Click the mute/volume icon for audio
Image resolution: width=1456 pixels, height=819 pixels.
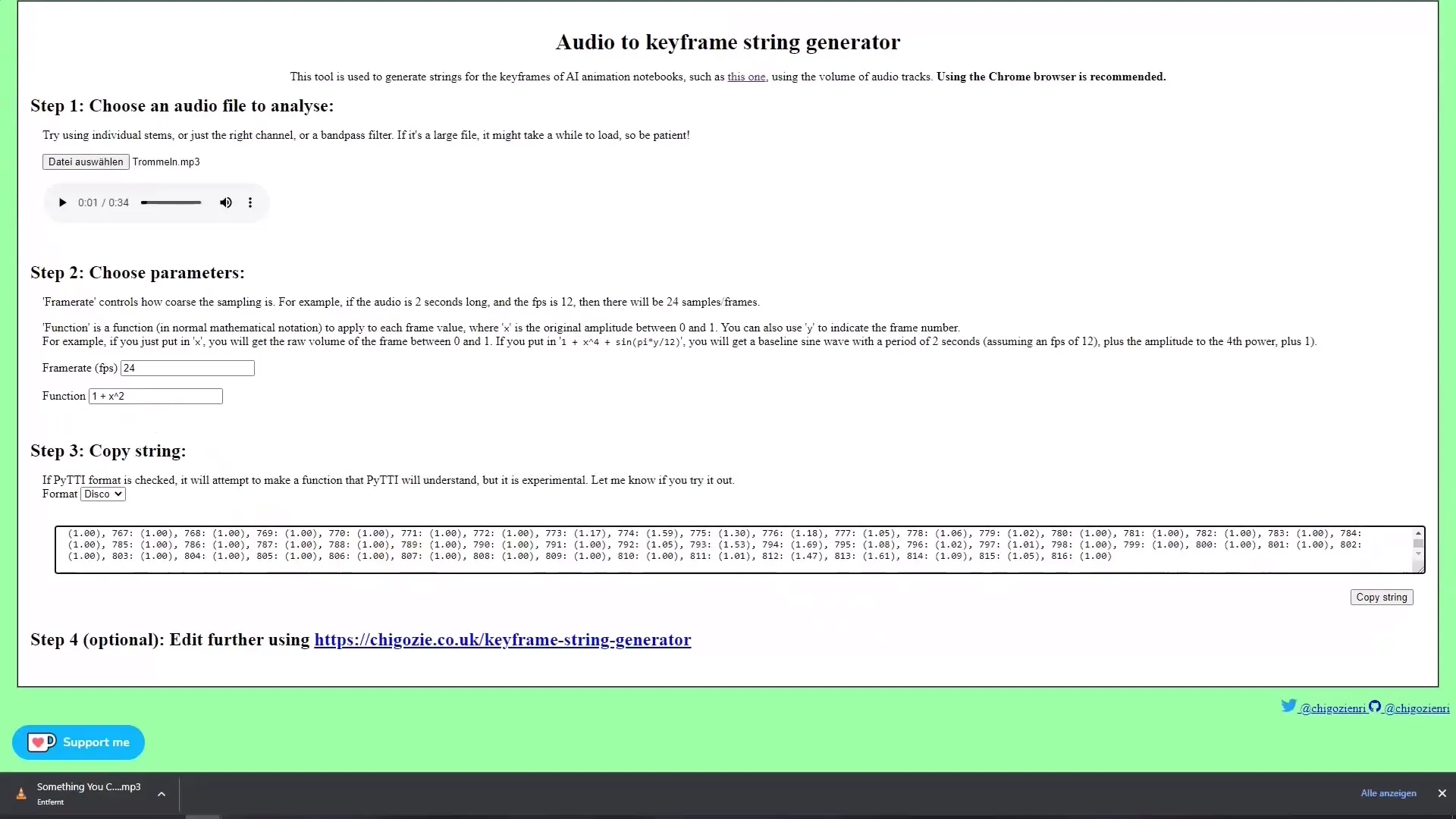(x=225, y=203)
